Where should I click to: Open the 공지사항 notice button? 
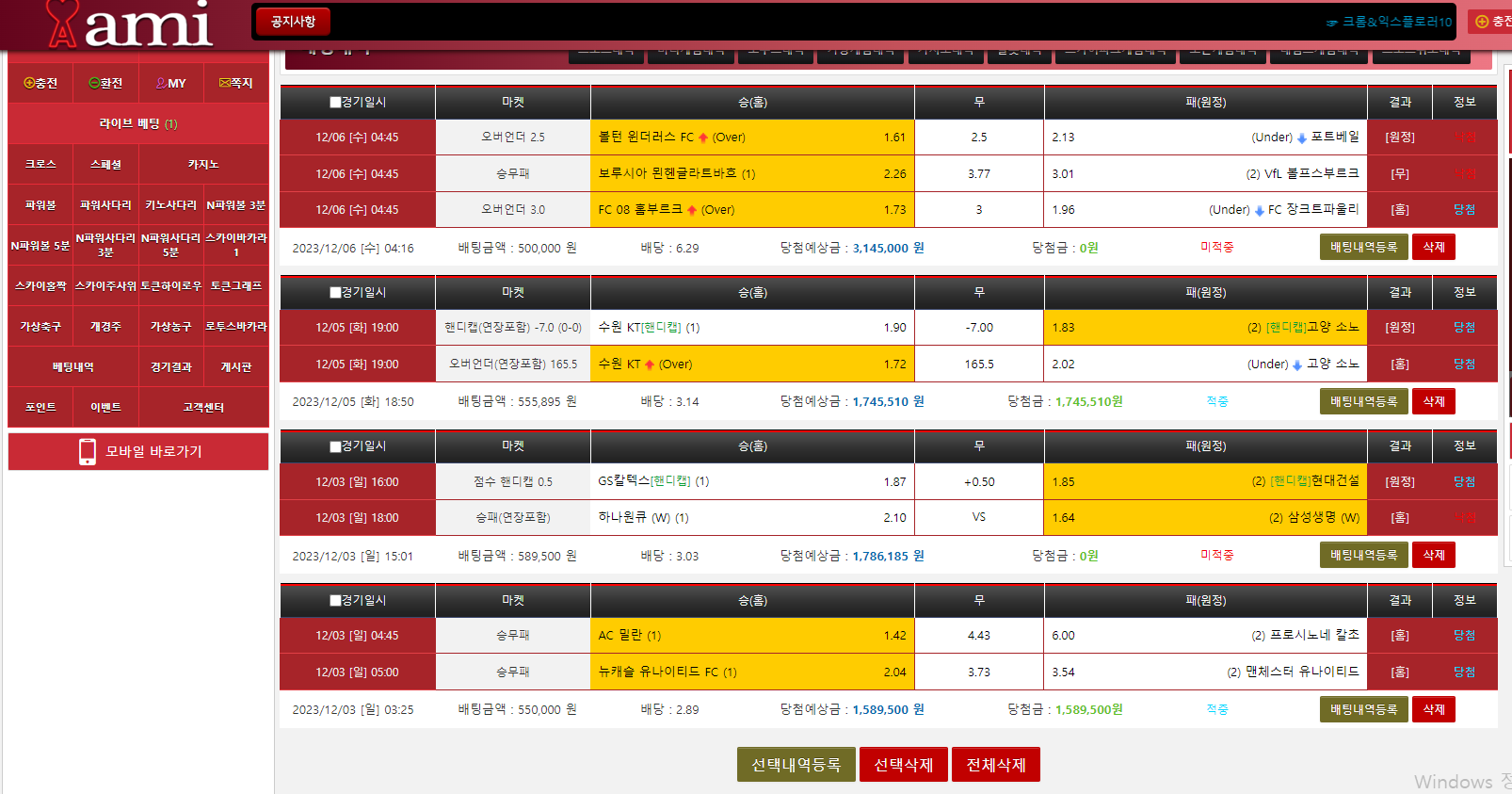[293, 21]
